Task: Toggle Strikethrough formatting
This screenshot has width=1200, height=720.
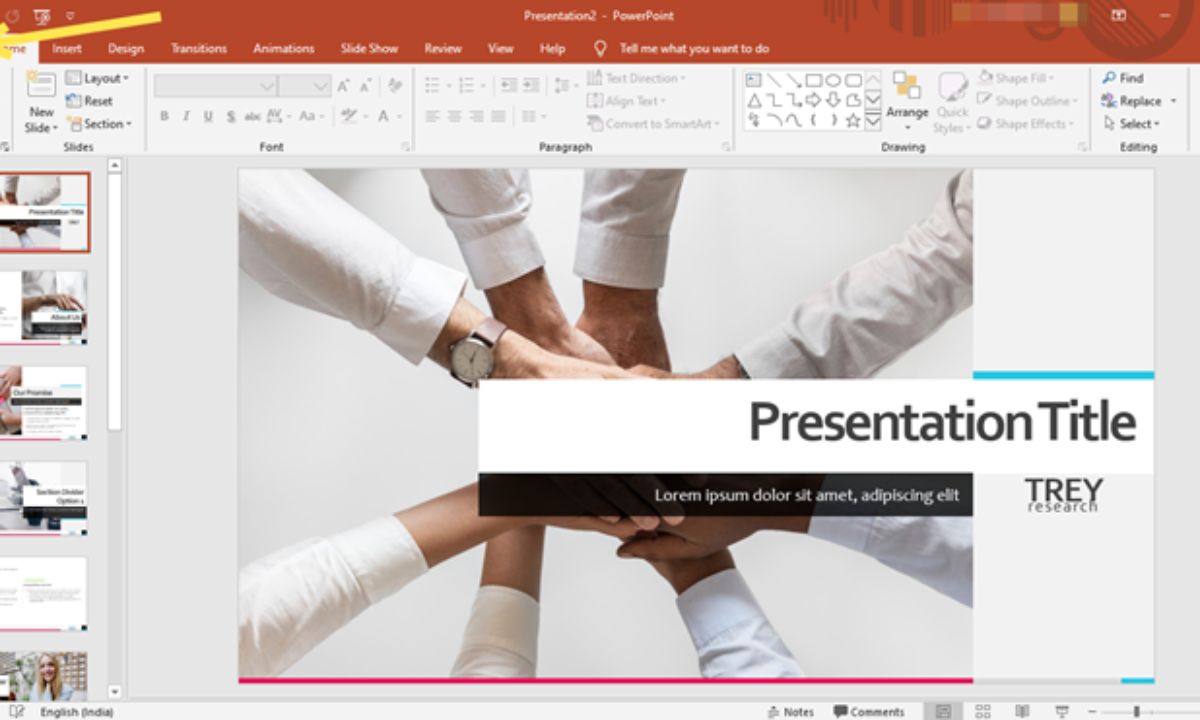Action: click(x=252, y=117)
